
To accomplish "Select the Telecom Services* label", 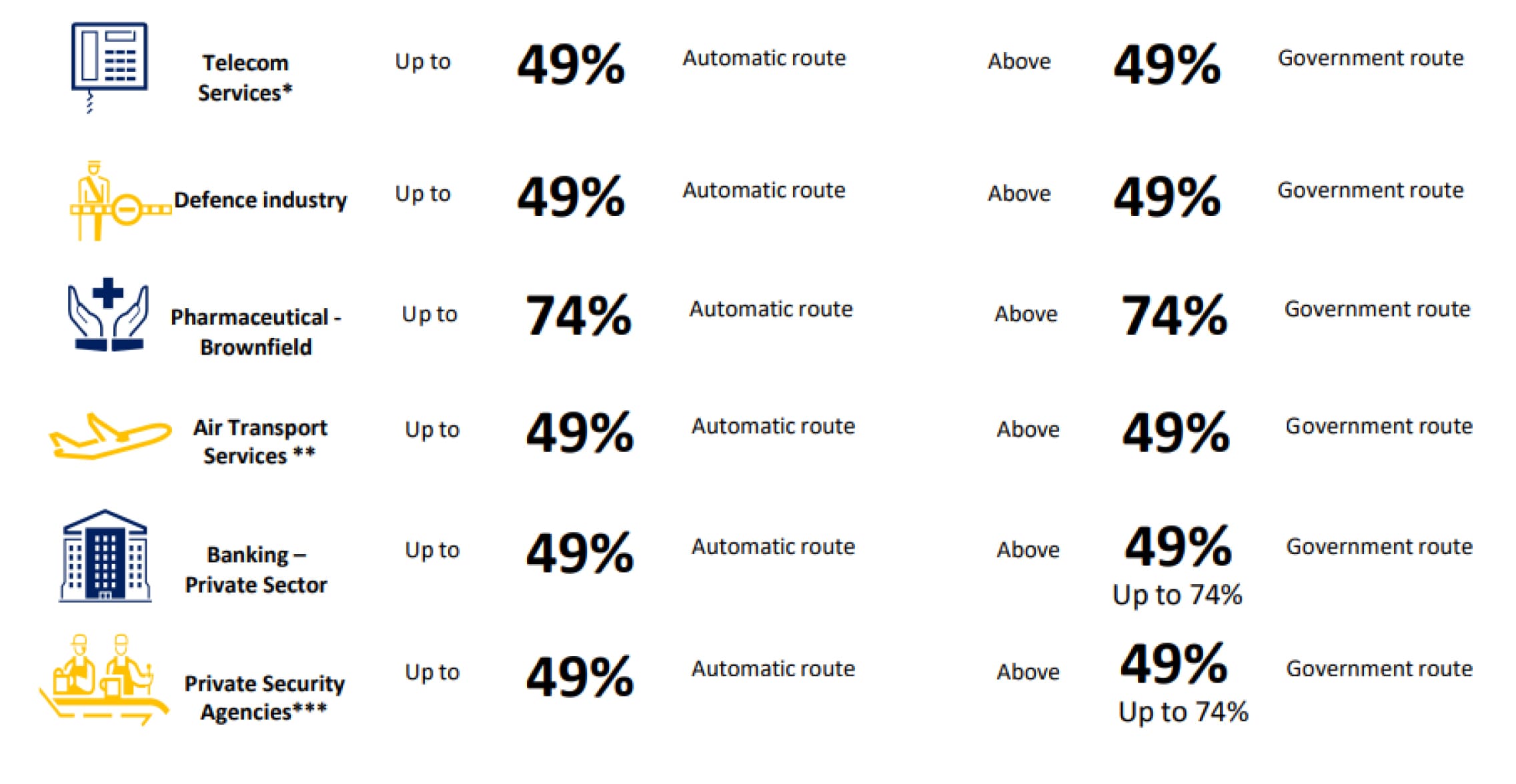I will [x=245, y=77].
